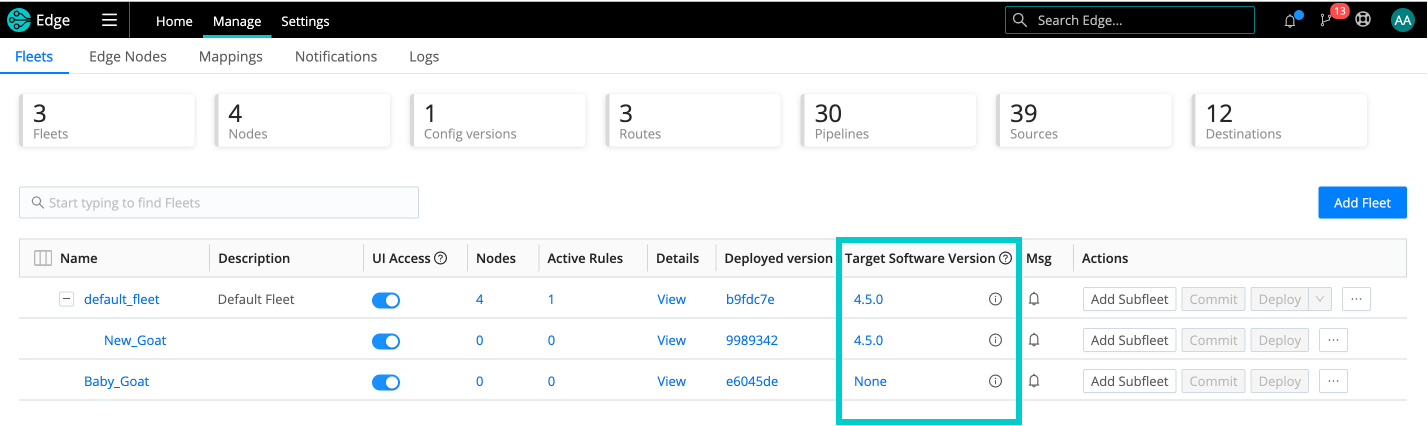The image size is (1428, 426).
Task: Open the Deploy dropdown arrow for default_fleet
Action: click(x=1320, y=299)
